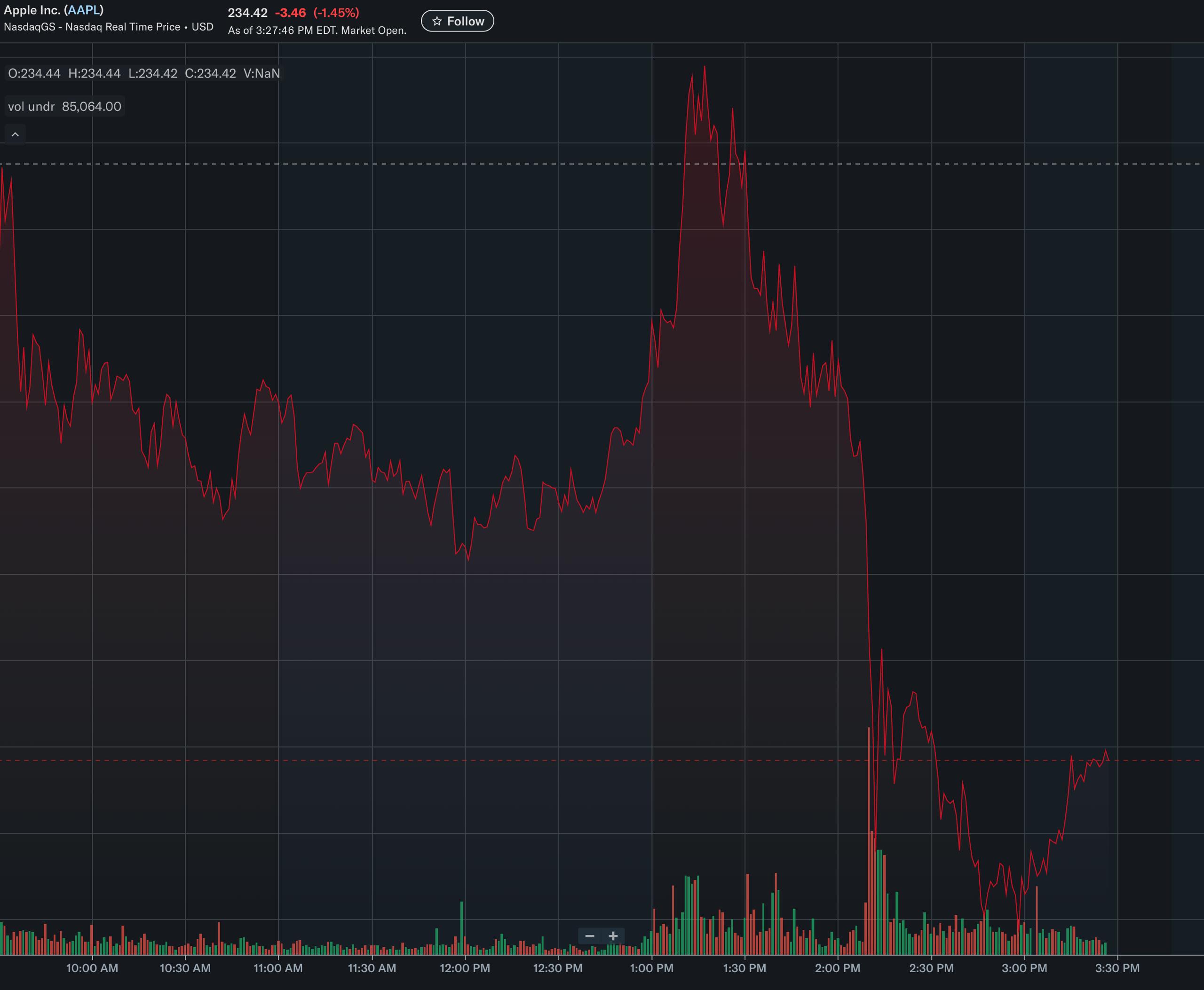Click the Apple Inc. company name heading
The image size is (1204, 990).
[x=32, y=10]
